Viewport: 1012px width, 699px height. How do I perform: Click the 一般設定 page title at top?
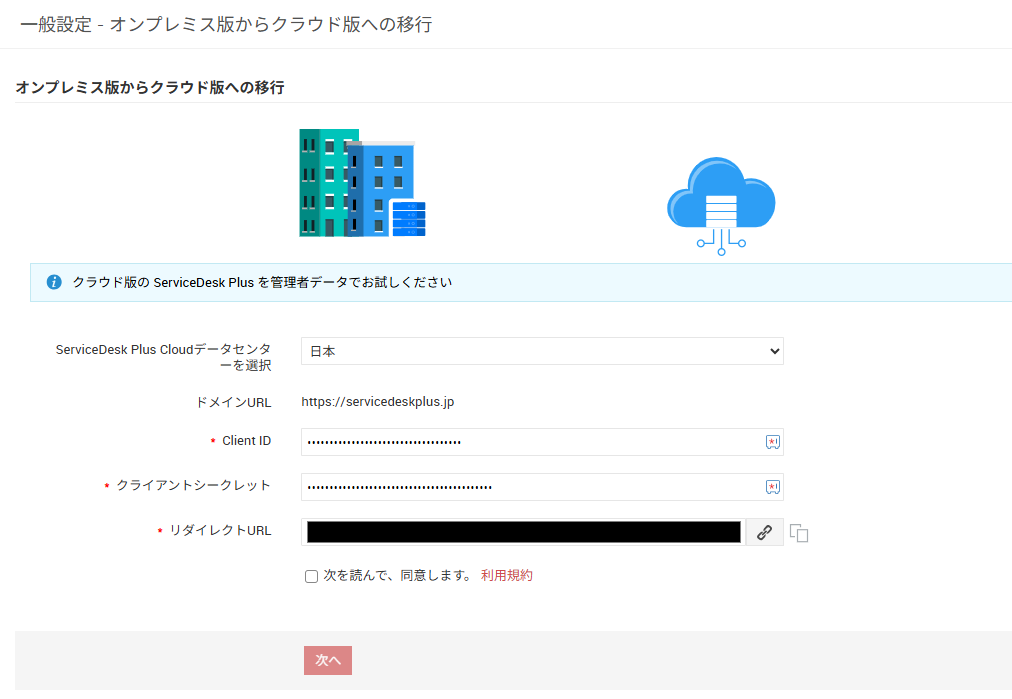227,25
